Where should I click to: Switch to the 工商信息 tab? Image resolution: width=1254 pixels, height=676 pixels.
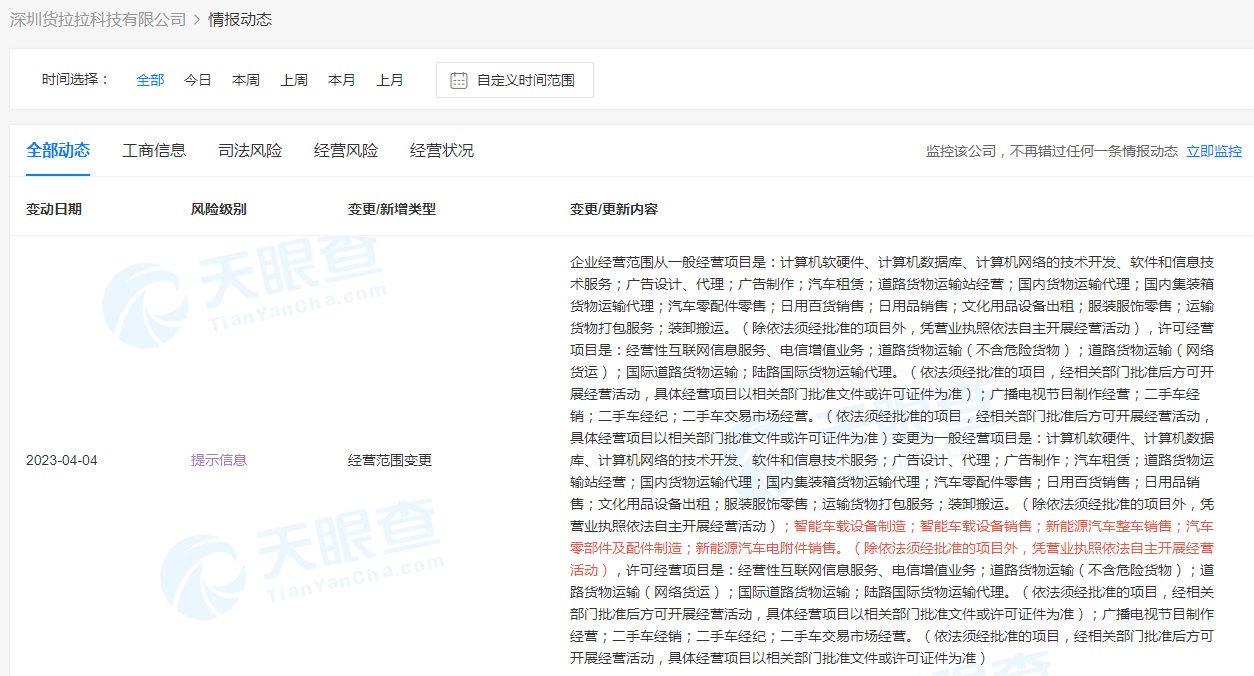[154, 151]
